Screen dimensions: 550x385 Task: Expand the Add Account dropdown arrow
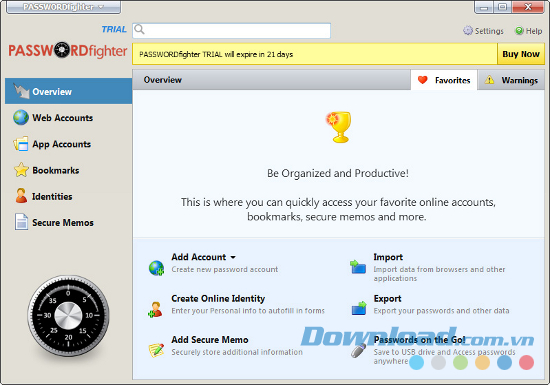tap(233, 257)
